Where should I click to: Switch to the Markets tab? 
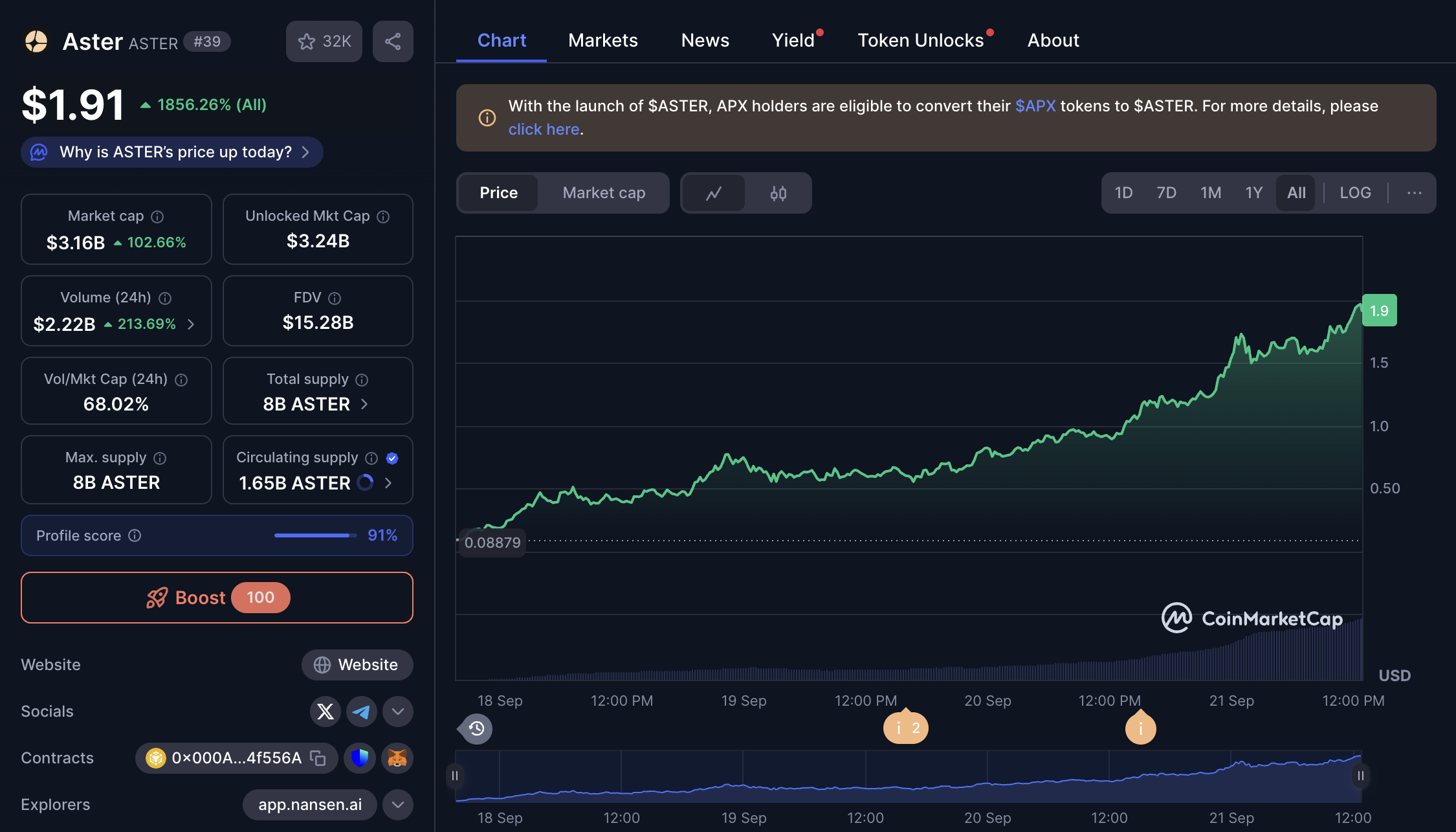coord(602,40)
